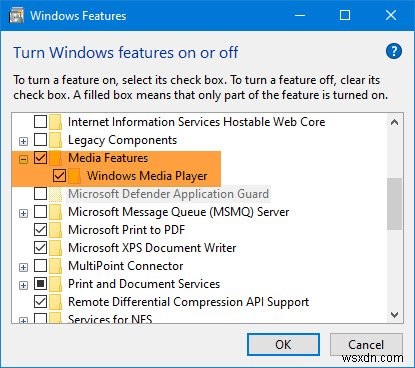Select the Windows Media Player label

(147, 176)
